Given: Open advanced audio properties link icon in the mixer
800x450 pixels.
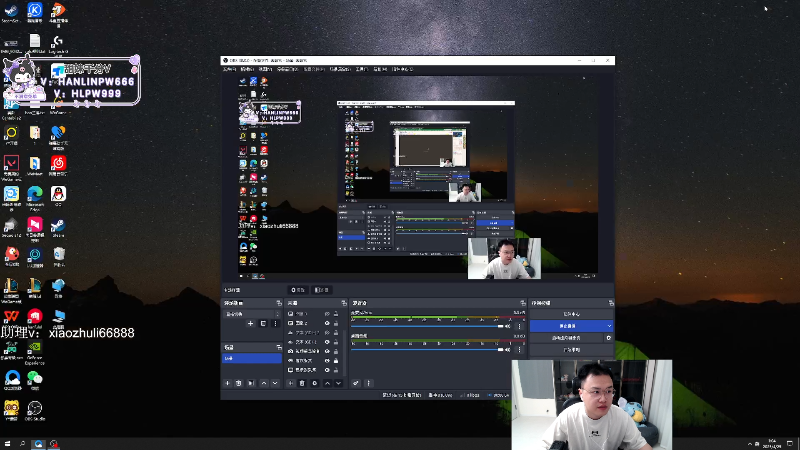Looking at the screenshot, I should [x=356, y=383].
